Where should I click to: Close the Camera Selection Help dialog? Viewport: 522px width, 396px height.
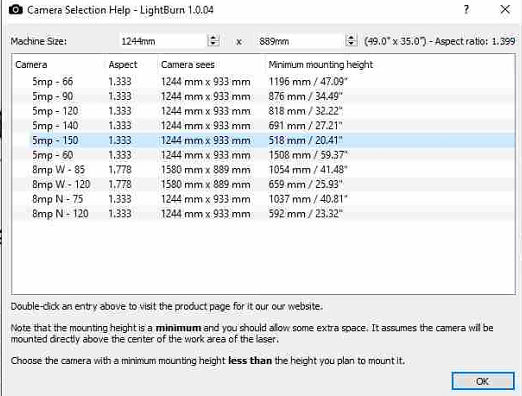505,9
